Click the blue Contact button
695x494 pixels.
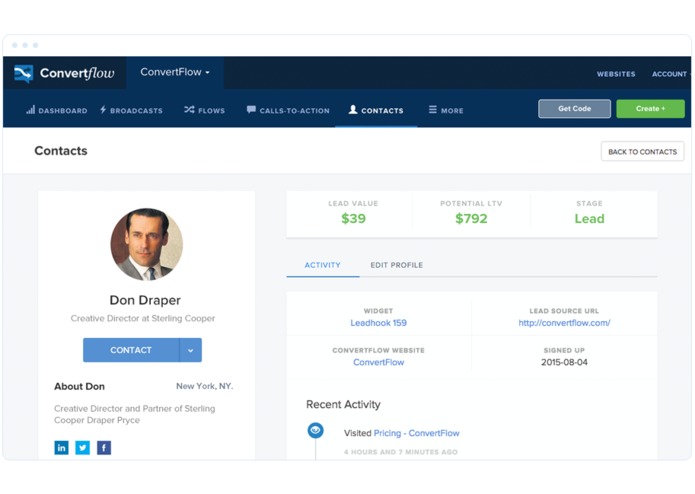tap(131, 350)
